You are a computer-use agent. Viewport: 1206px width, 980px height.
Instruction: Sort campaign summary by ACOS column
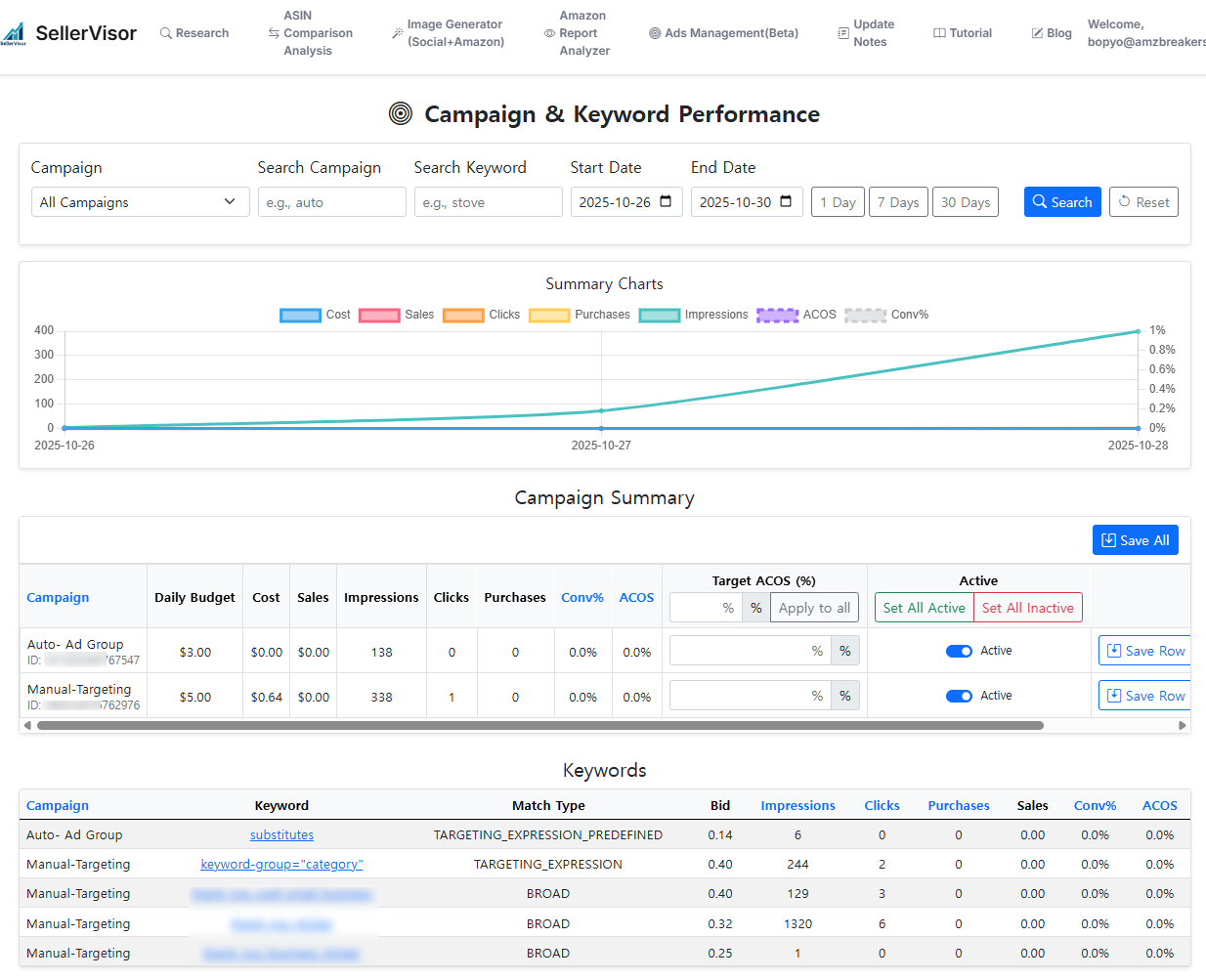pyautogui.click(x=636, y=598)
